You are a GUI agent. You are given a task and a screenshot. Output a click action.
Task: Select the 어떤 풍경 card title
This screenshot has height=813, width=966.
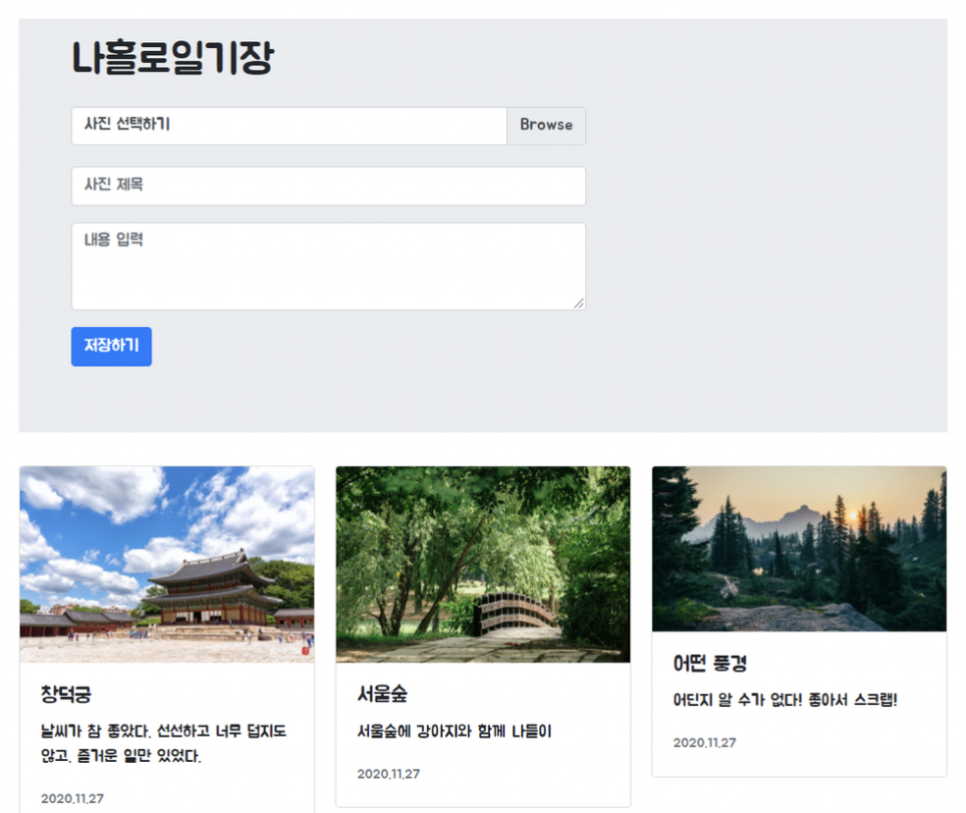pos(710,663)
